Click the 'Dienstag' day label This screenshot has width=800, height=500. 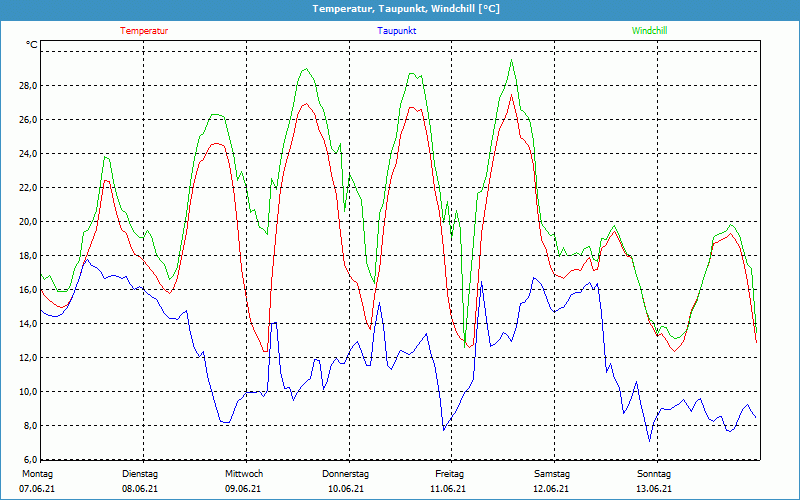140,474
